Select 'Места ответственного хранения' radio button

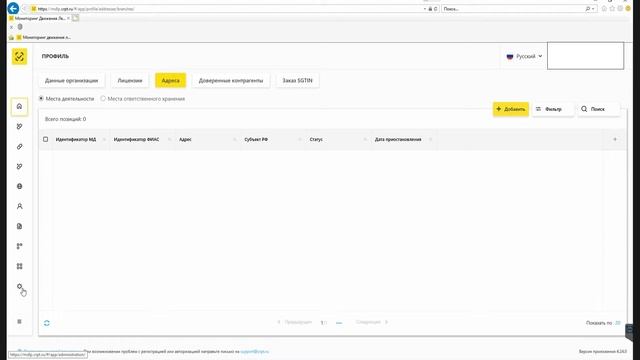coord(103,98)
